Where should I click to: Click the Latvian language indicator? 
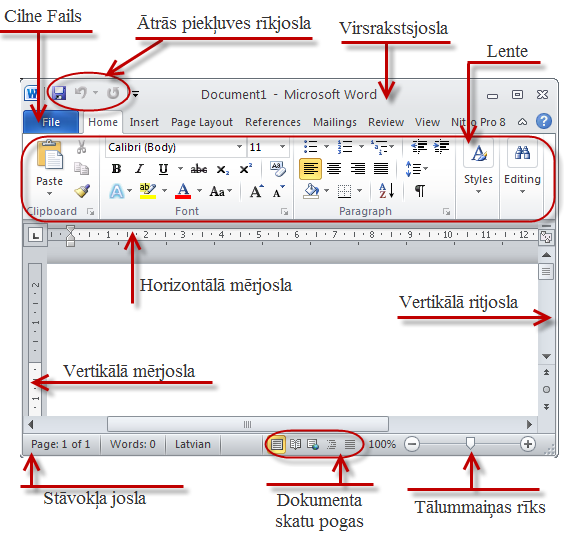pos(193,444)
